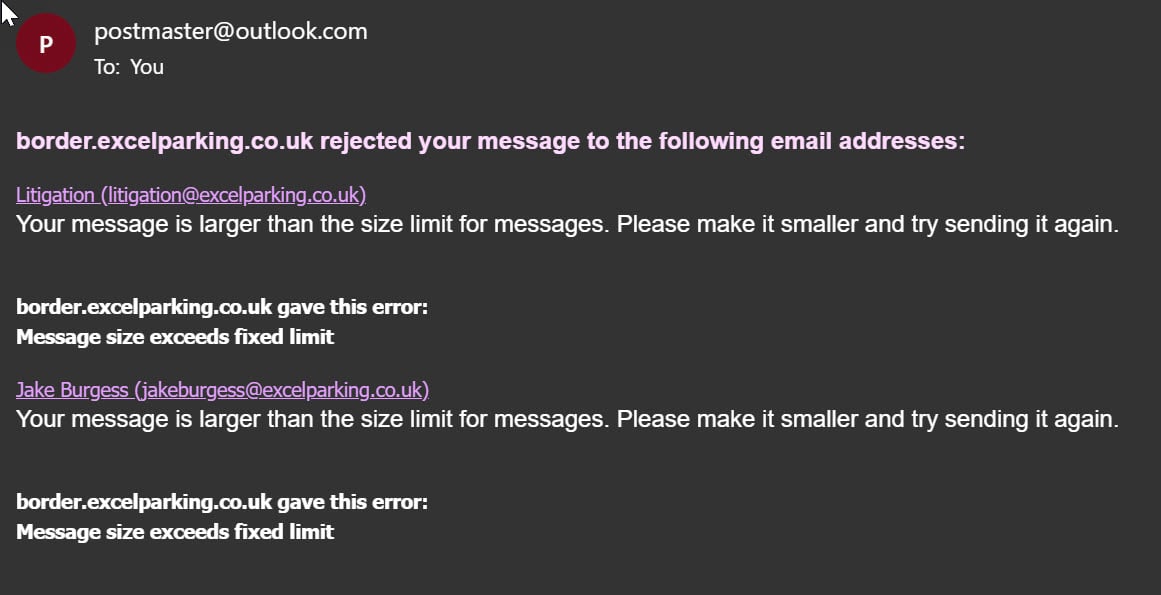Click the 'To:' recipient label

pos(107,67)
